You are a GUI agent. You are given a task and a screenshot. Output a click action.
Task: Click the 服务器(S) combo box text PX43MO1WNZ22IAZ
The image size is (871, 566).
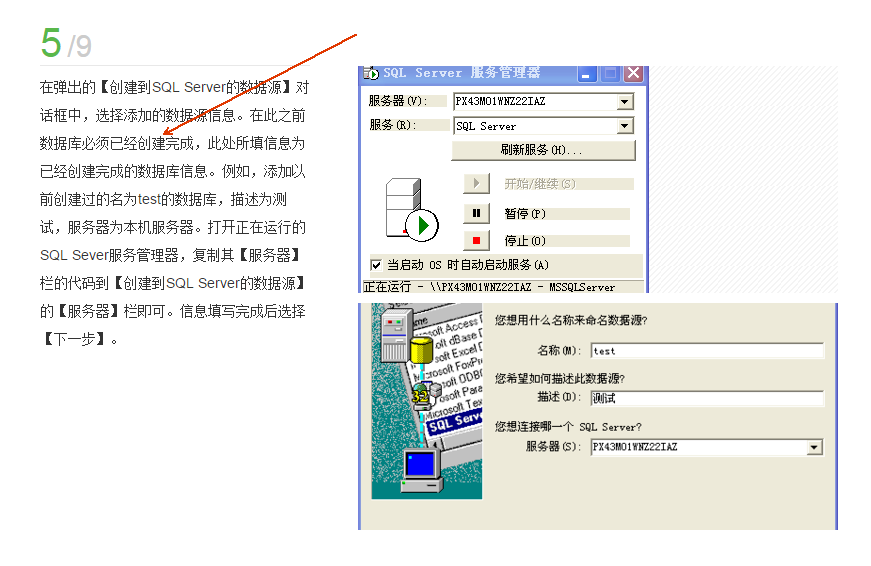[x=635, y=447]
